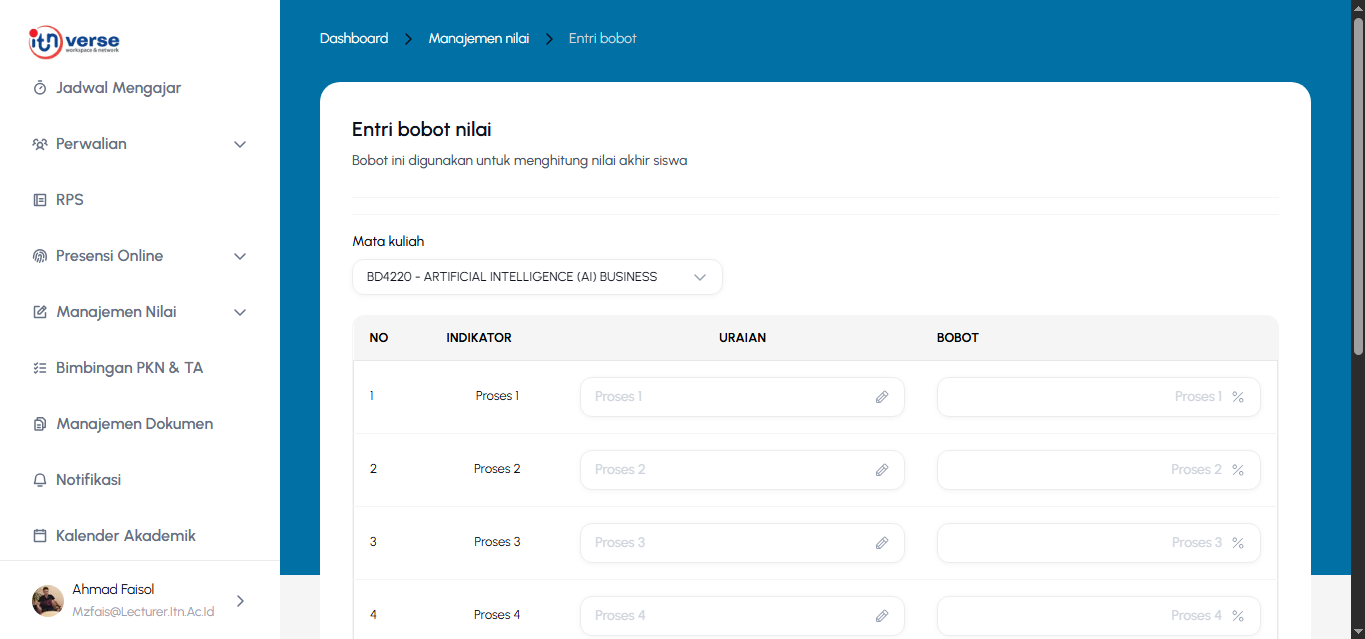
Task: Click the Proses 4 uraian input field
Action: click(x=742, y=616)
